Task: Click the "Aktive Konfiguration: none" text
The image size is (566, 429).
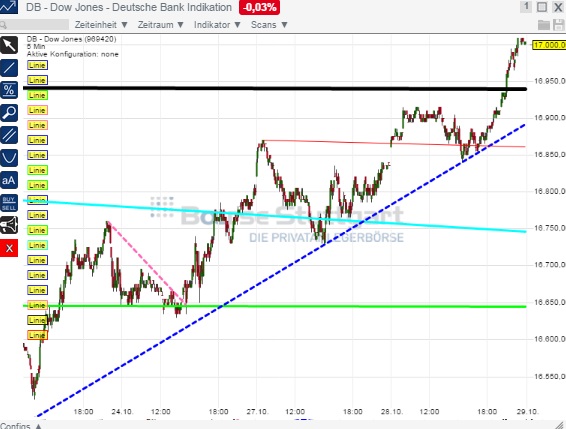Action: 73,54
